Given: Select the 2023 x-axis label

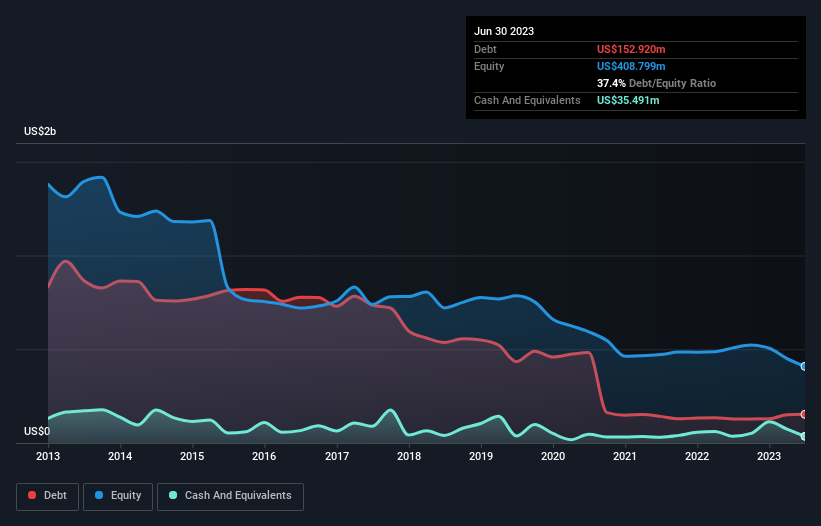Looking at the screenshot, I should click(x=769, y=456).
